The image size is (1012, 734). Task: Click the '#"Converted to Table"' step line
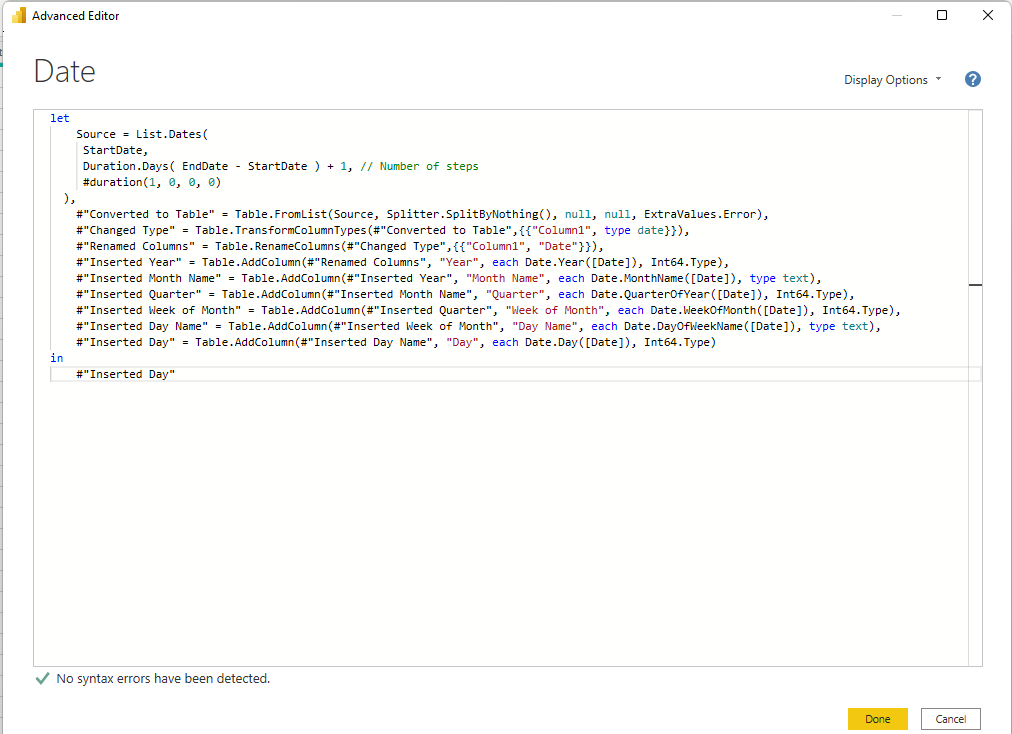pos(422,214)
